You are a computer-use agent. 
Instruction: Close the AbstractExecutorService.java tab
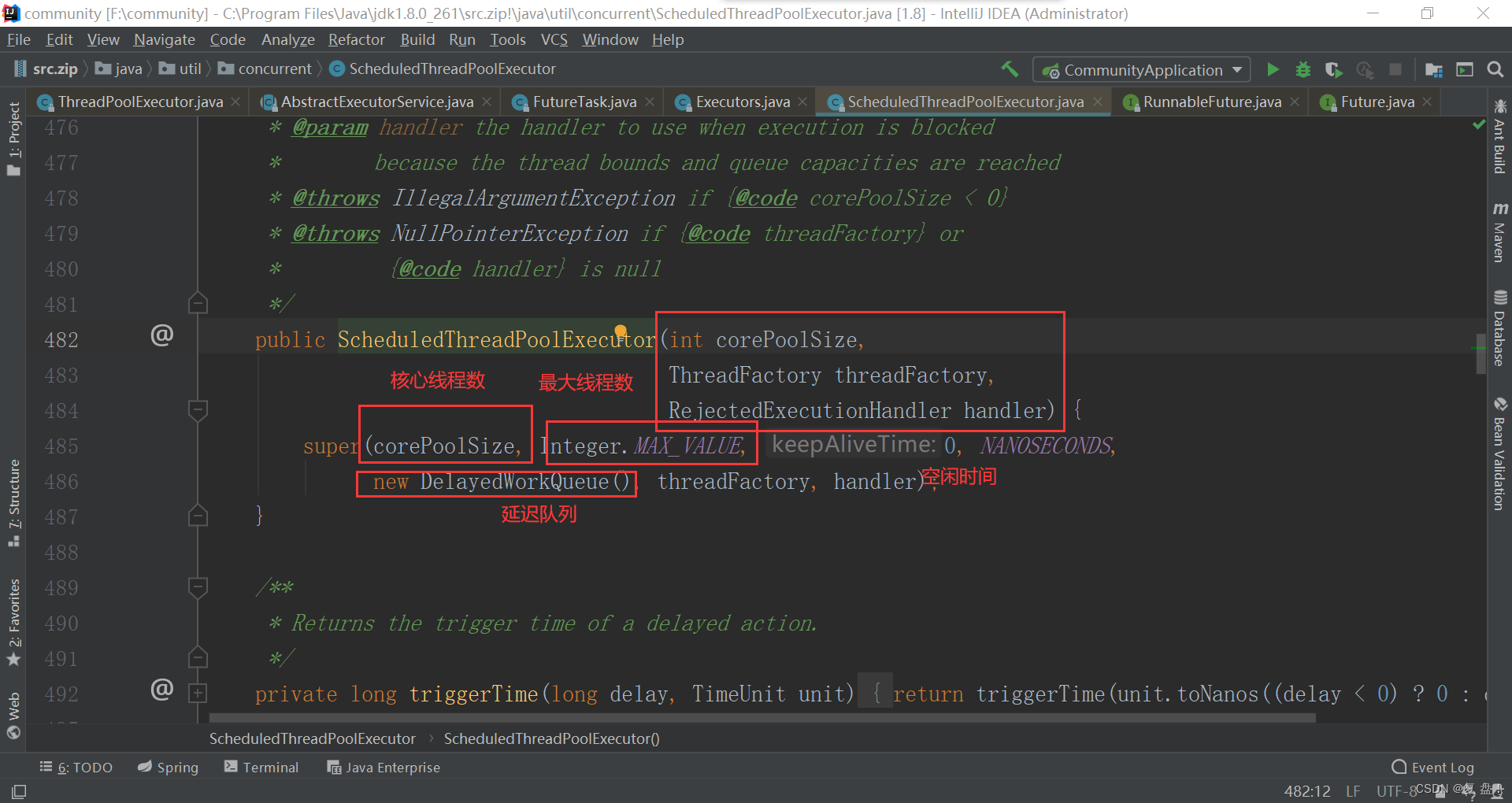[x=487, y=102]
